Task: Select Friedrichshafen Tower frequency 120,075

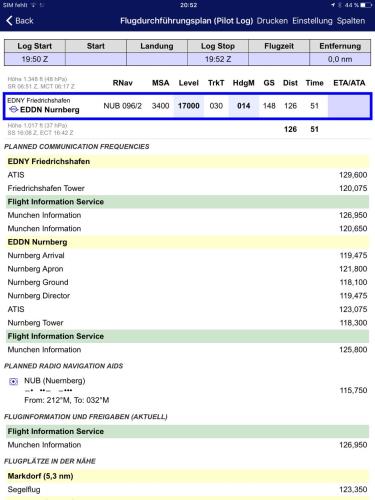Action: tap(187, 188)
